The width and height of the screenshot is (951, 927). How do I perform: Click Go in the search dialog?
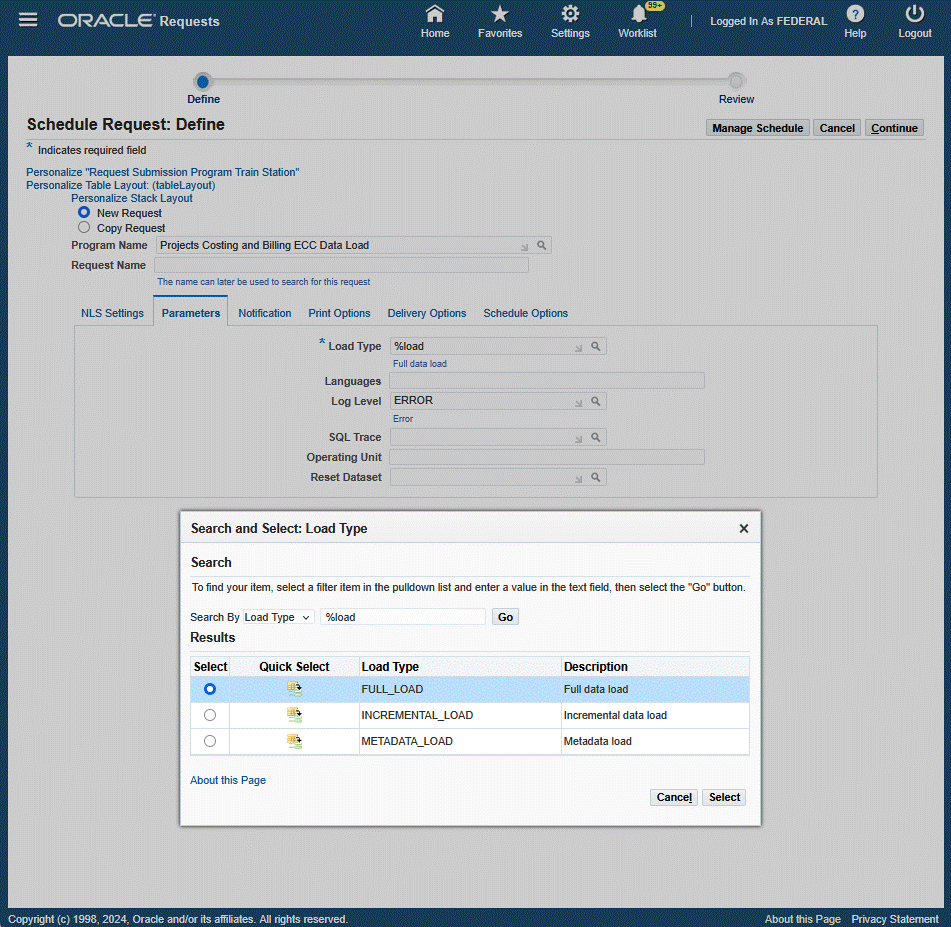tap(505, 617)
